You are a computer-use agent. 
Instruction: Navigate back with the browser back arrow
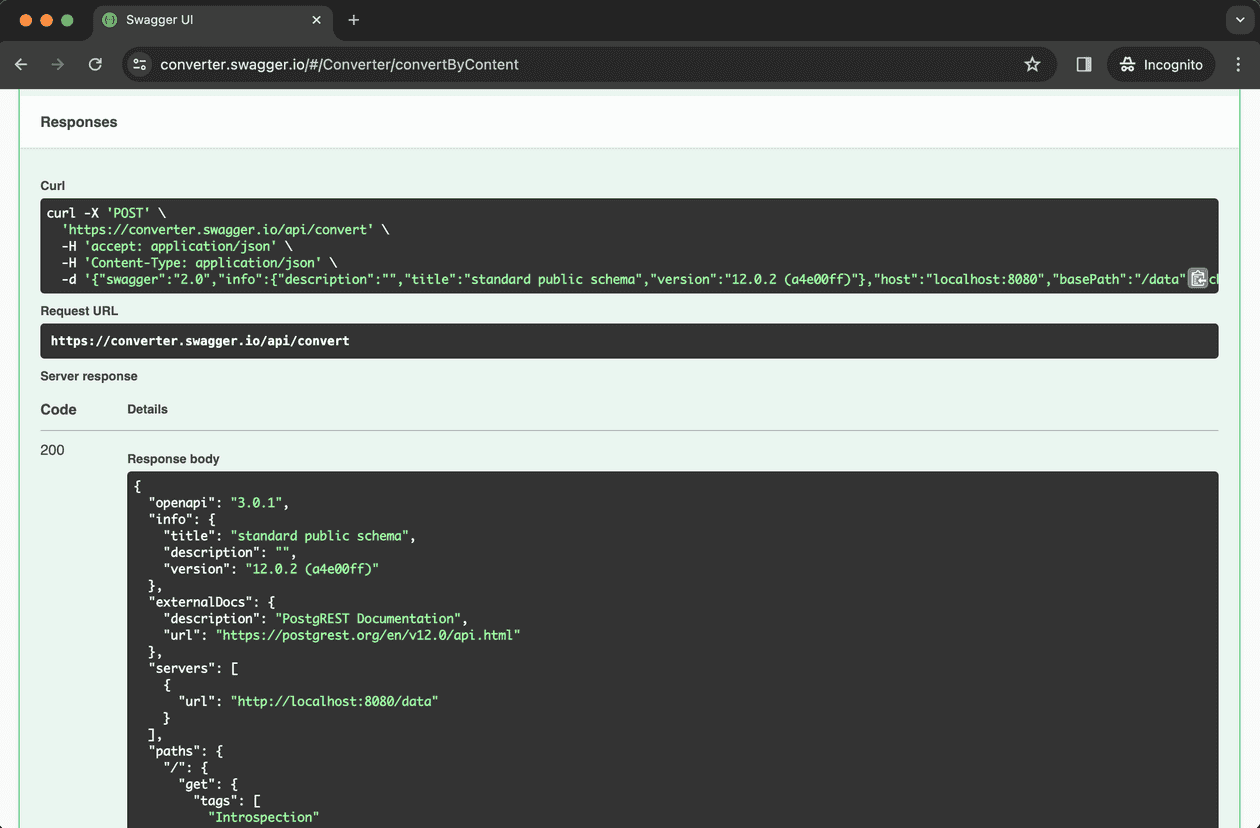click(x=21, y=64)
